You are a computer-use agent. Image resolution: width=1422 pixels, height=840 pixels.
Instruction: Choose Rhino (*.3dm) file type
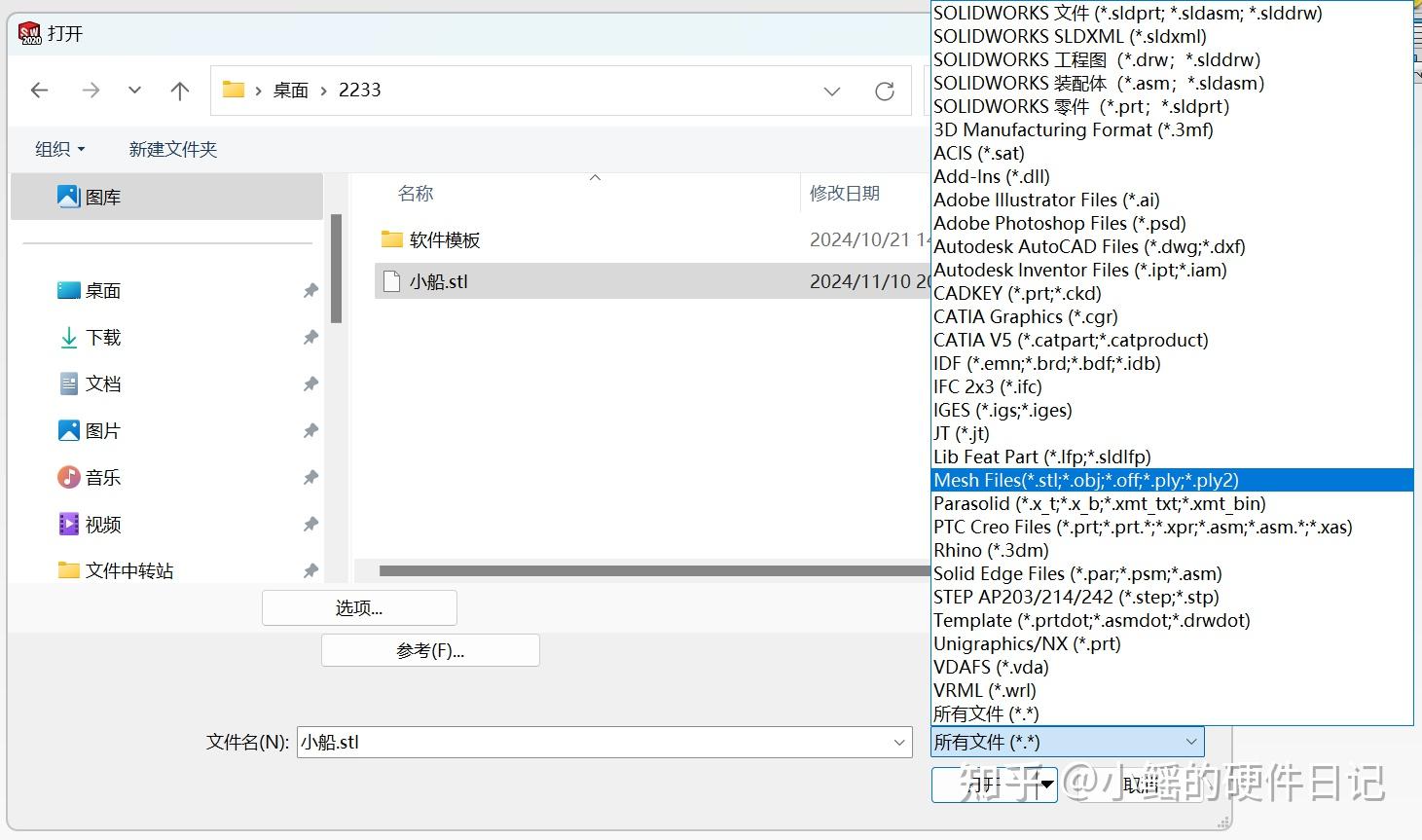click(x=1172, y=550)
